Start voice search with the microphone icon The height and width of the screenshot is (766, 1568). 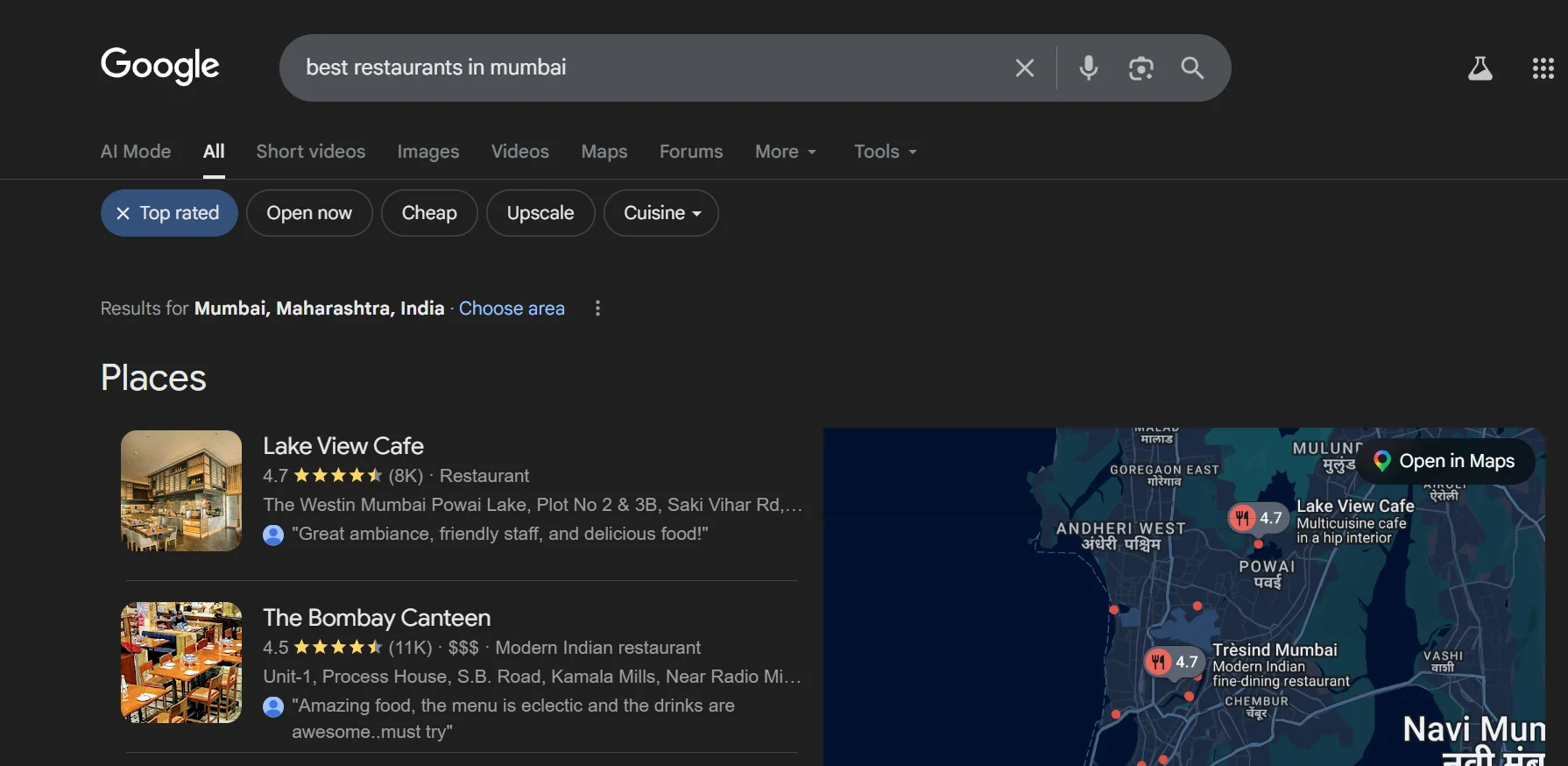[1089, 67]
